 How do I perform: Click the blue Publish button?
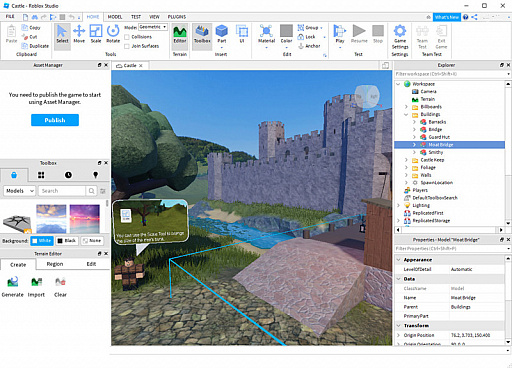click(55, 120)
